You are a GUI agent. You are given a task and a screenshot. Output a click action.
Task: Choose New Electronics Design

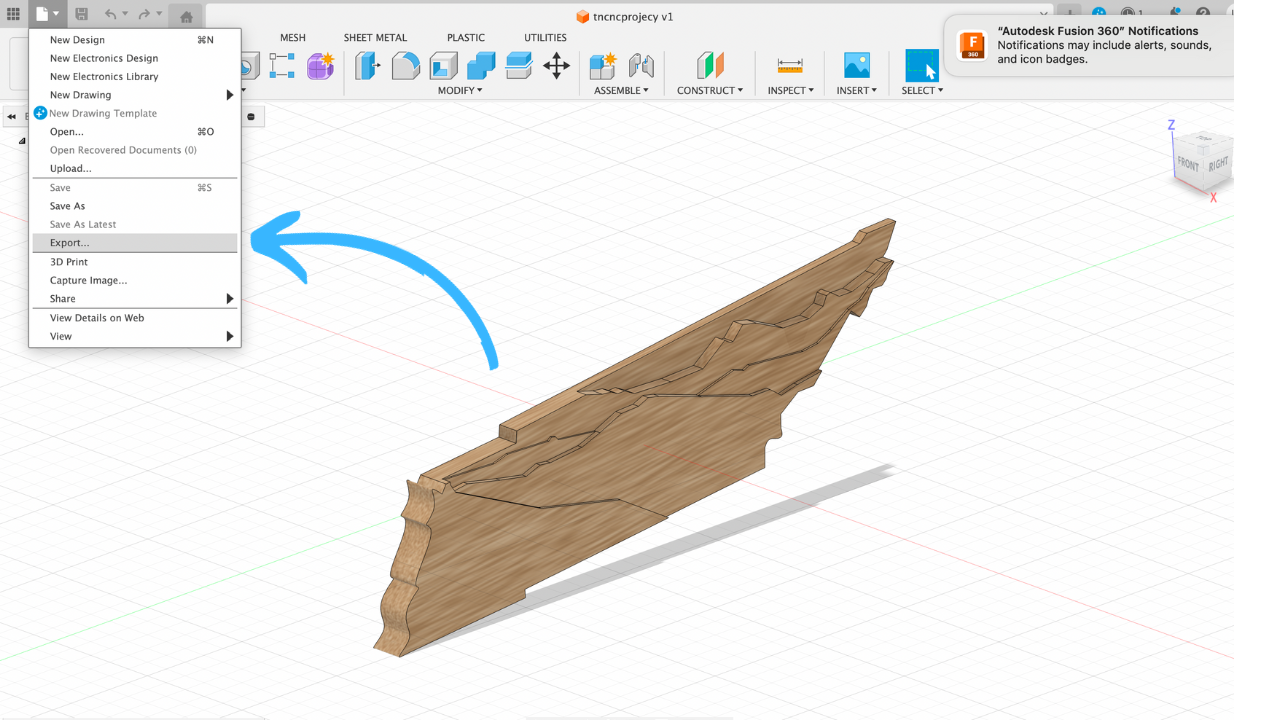[x=135, y=58]
